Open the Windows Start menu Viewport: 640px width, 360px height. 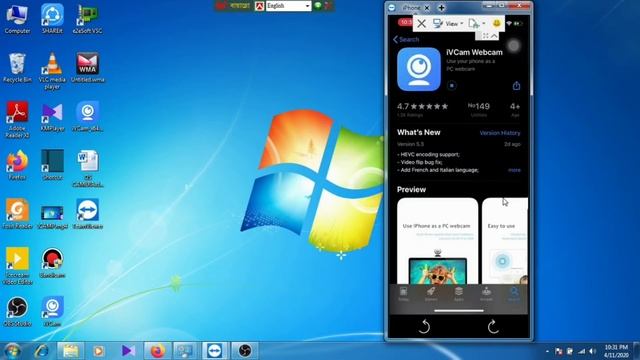(x=12, y=351)
